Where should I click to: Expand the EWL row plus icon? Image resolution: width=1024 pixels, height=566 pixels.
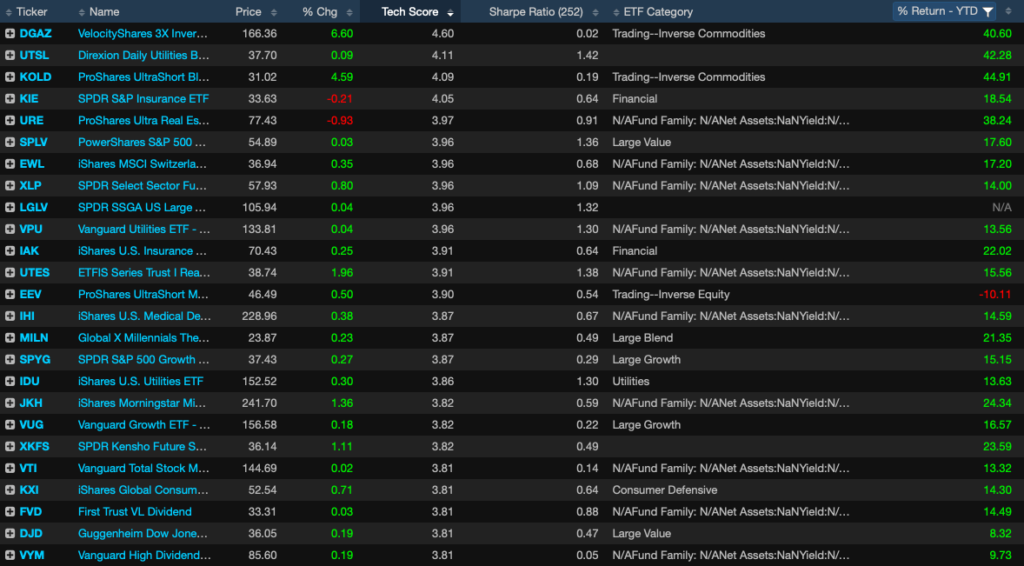click(x=10, y=165)
